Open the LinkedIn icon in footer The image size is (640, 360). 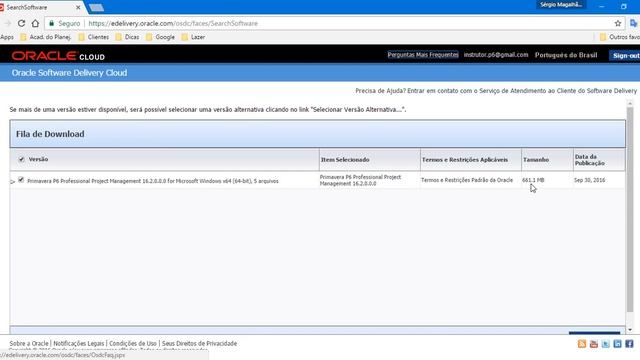tap(617, 344)
